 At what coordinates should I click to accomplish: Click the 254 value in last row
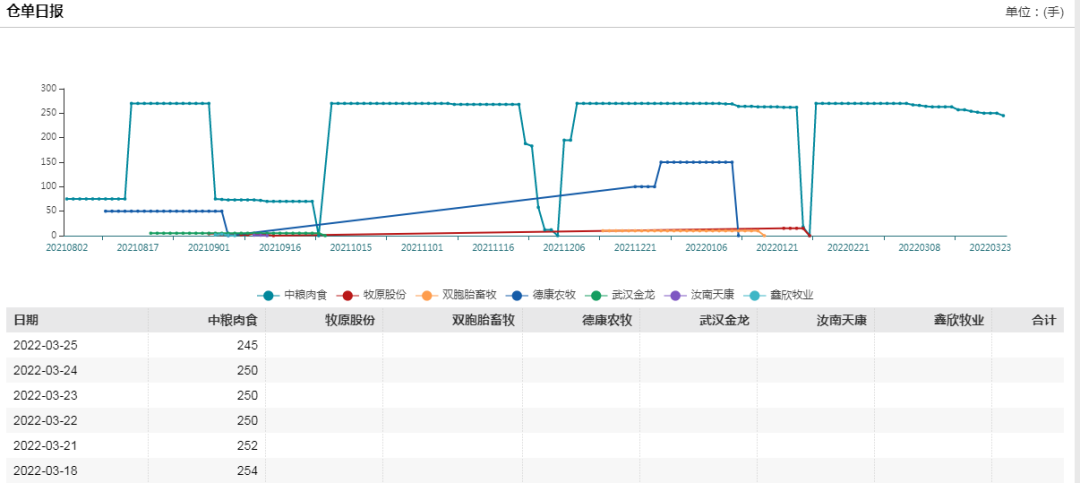point(247,470)
